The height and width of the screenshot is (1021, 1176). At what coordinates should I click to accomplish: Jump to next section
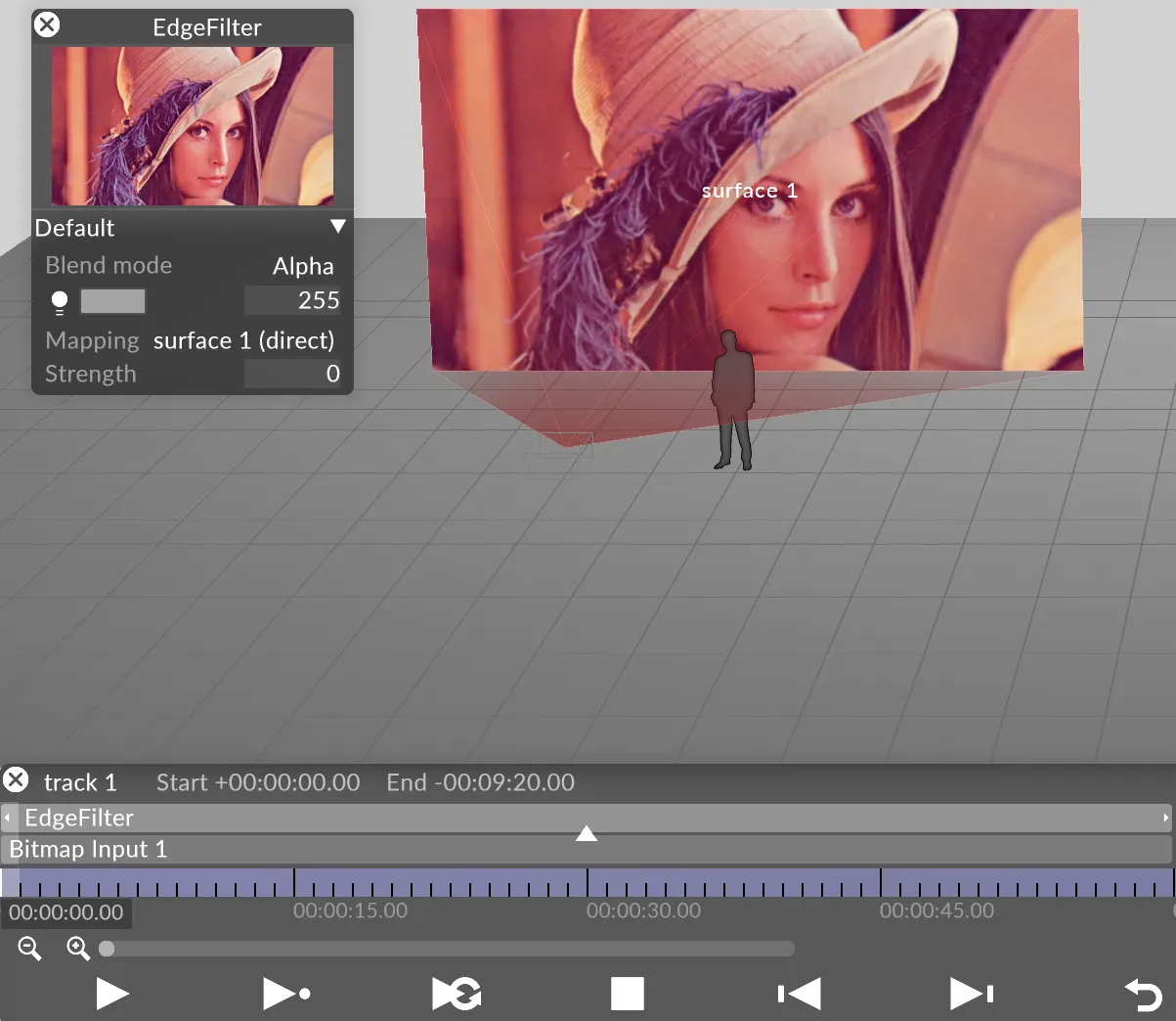(x=972, y=994)
